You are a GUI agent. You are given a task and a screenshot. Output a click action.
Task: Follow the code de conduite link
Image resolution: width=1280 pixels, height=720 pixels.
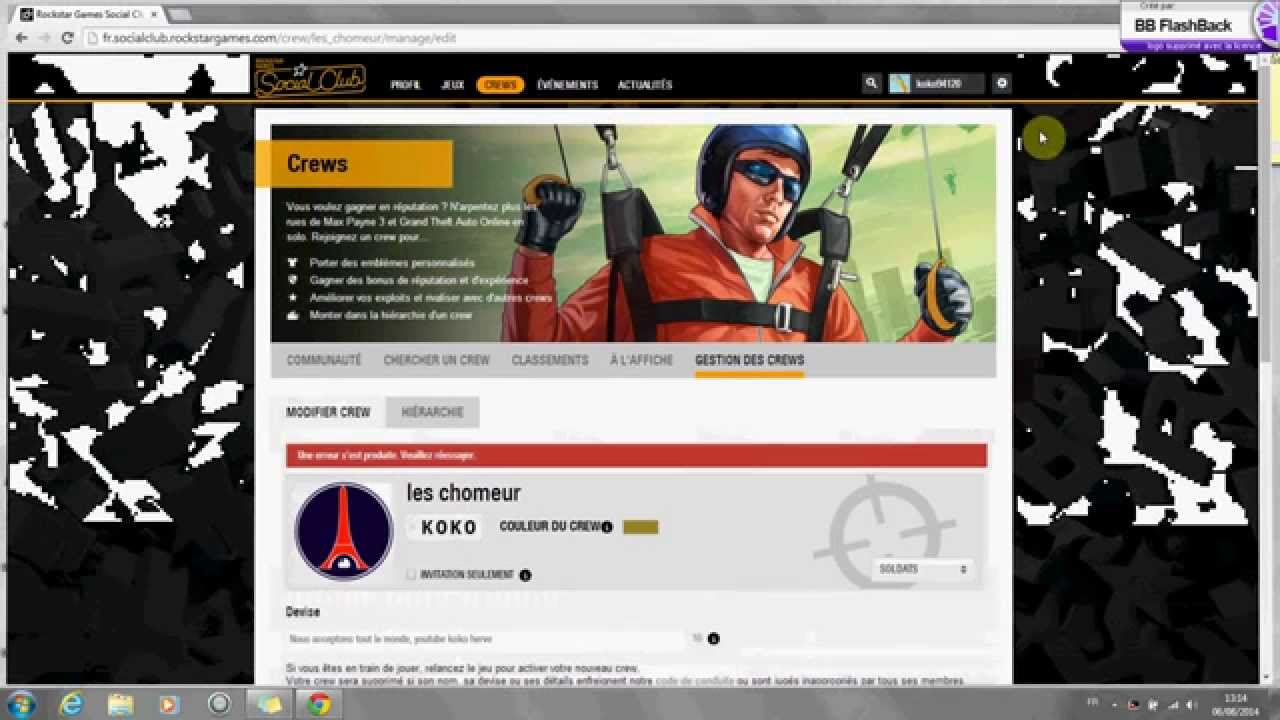pyautogui.click(x=695, y=681)
